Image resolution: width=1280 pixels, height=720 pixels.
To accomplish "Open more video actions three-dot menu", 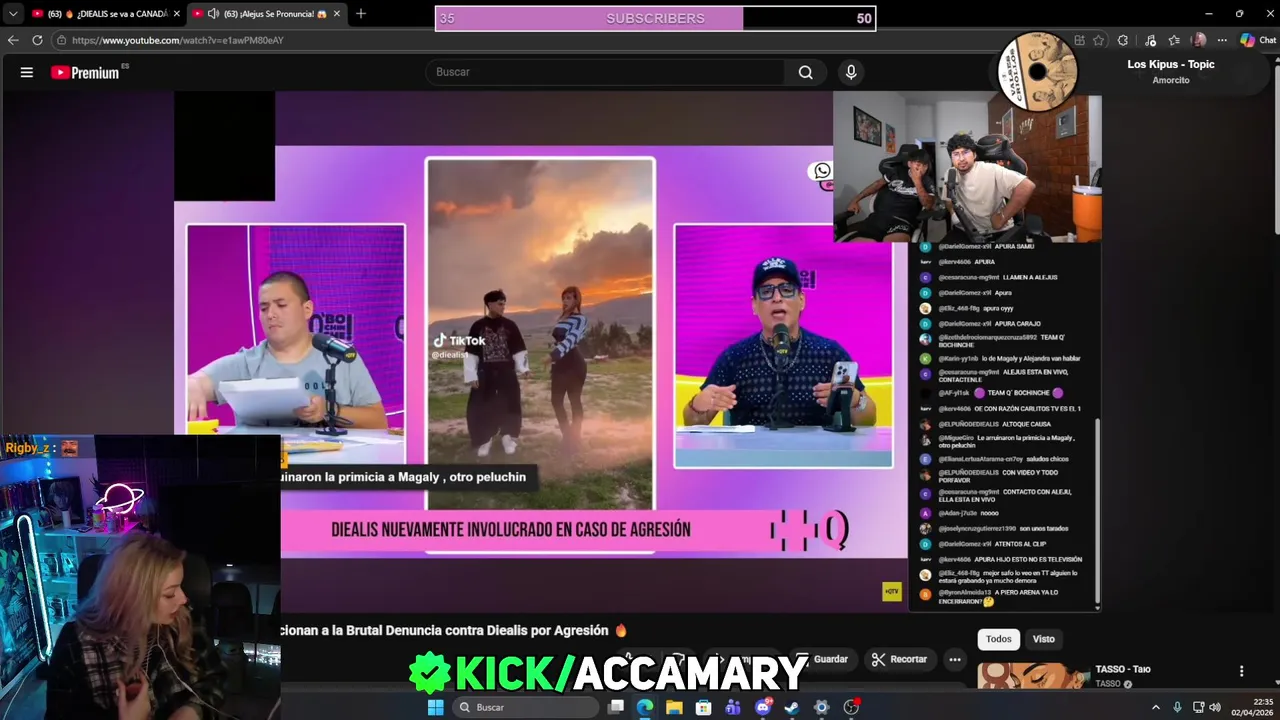I will pos(955,659).
